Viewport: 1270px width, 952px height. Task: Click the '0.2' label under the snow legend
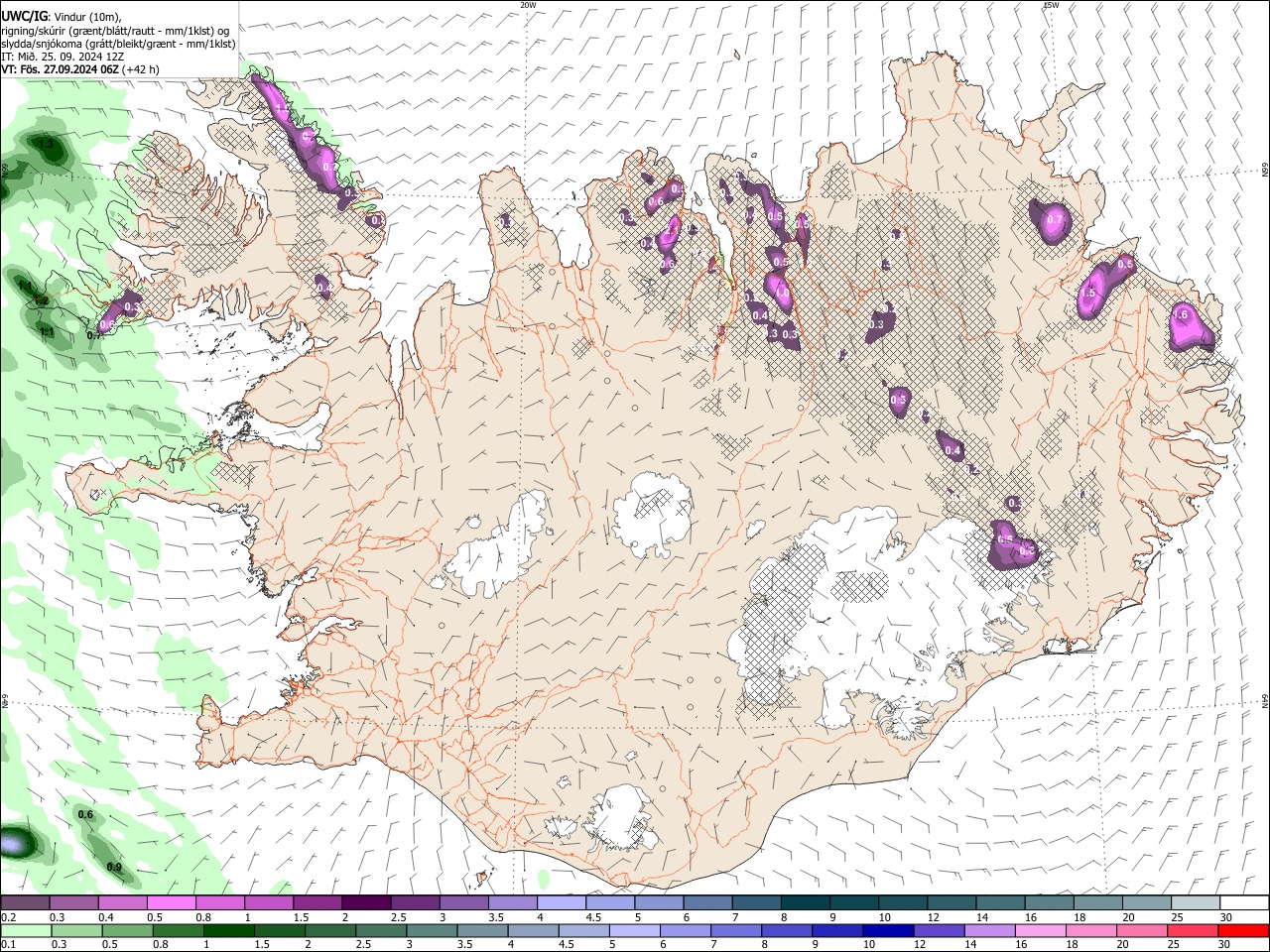tap(9, 917)
